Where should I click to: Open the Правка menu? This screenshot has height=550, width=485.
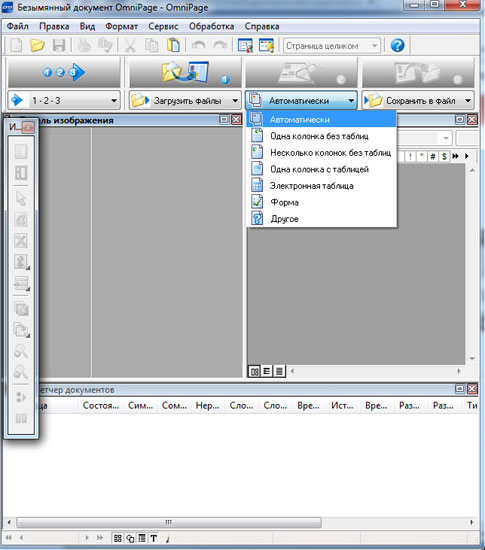pyautogui.click(x=54, y=26)
